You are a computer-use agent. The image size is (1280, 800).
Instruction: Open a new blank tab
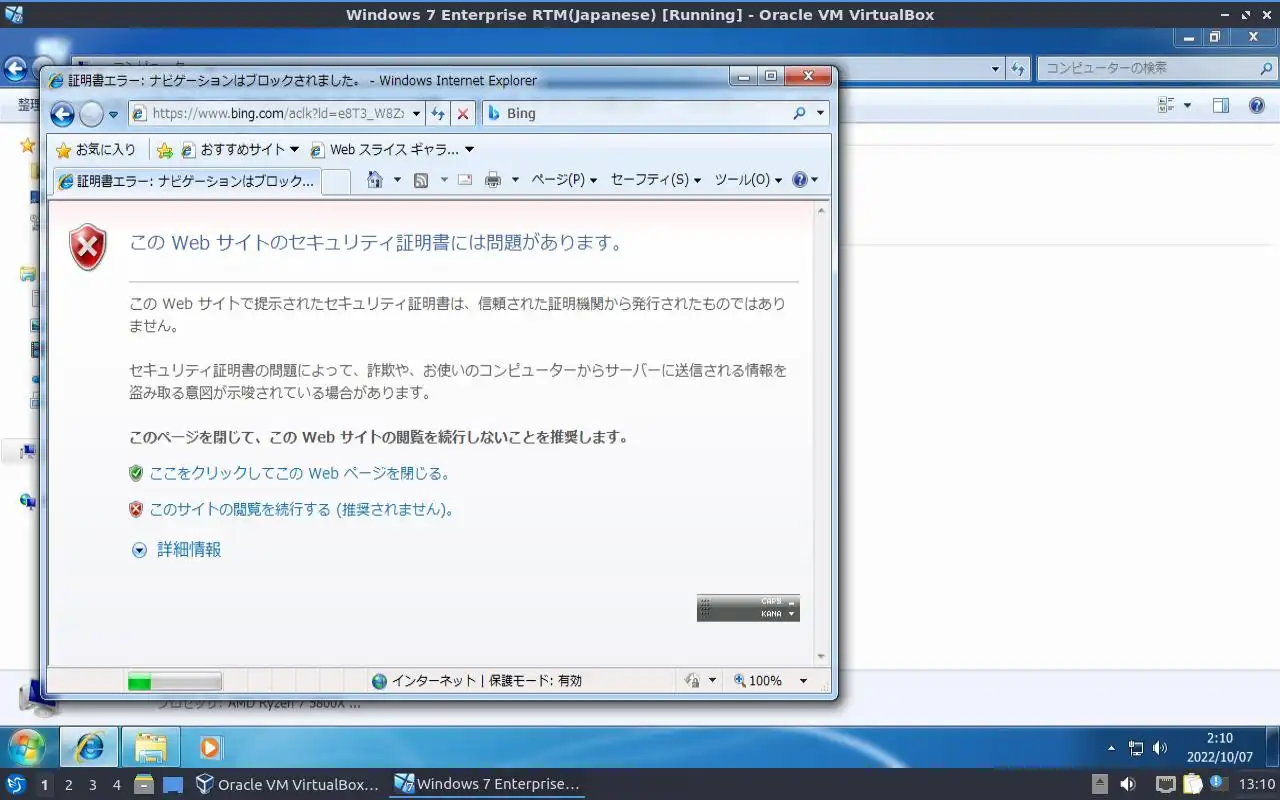(x=336, y=181)
